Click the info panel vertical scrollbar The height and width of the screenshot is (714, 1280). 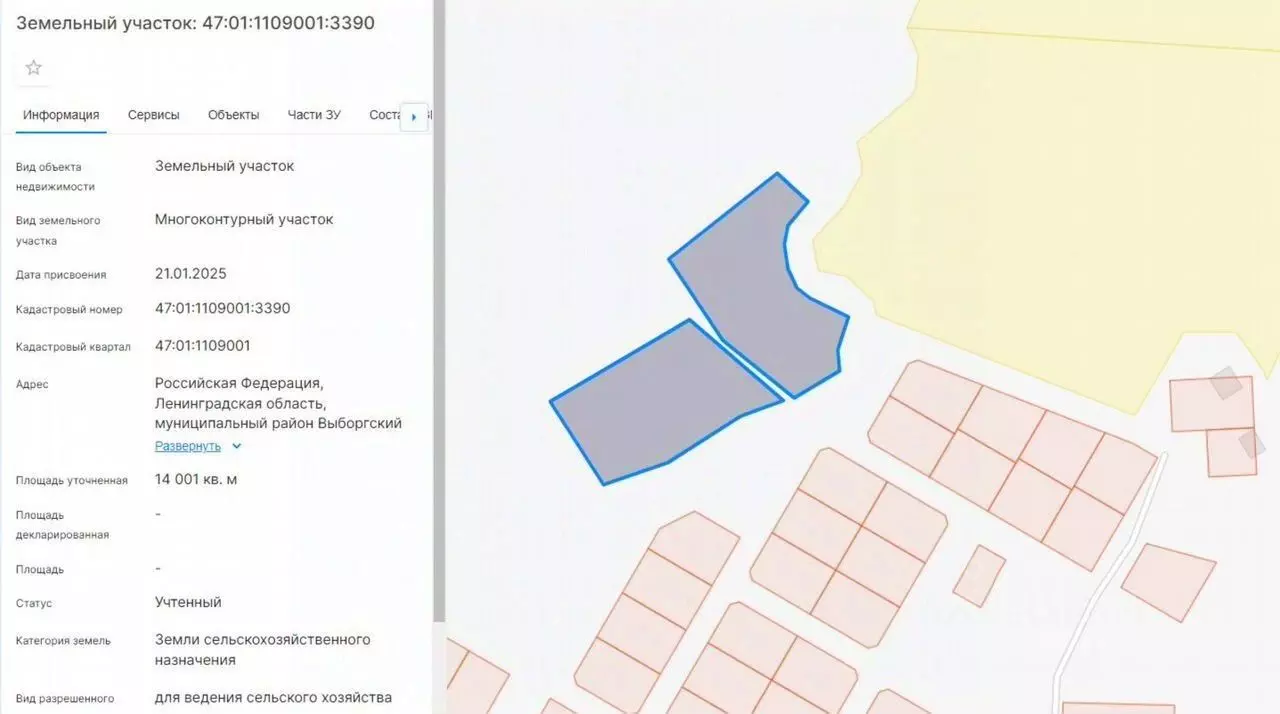438,310
